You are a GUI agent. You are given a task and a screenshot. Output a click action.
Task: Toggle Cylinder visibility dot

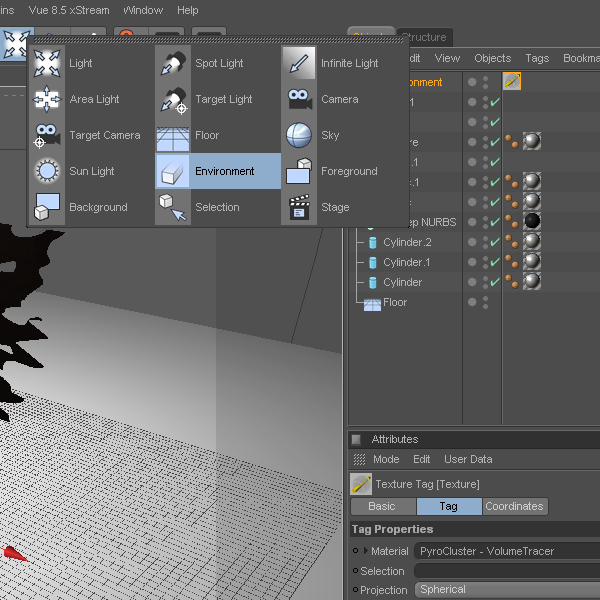point(472,282)
